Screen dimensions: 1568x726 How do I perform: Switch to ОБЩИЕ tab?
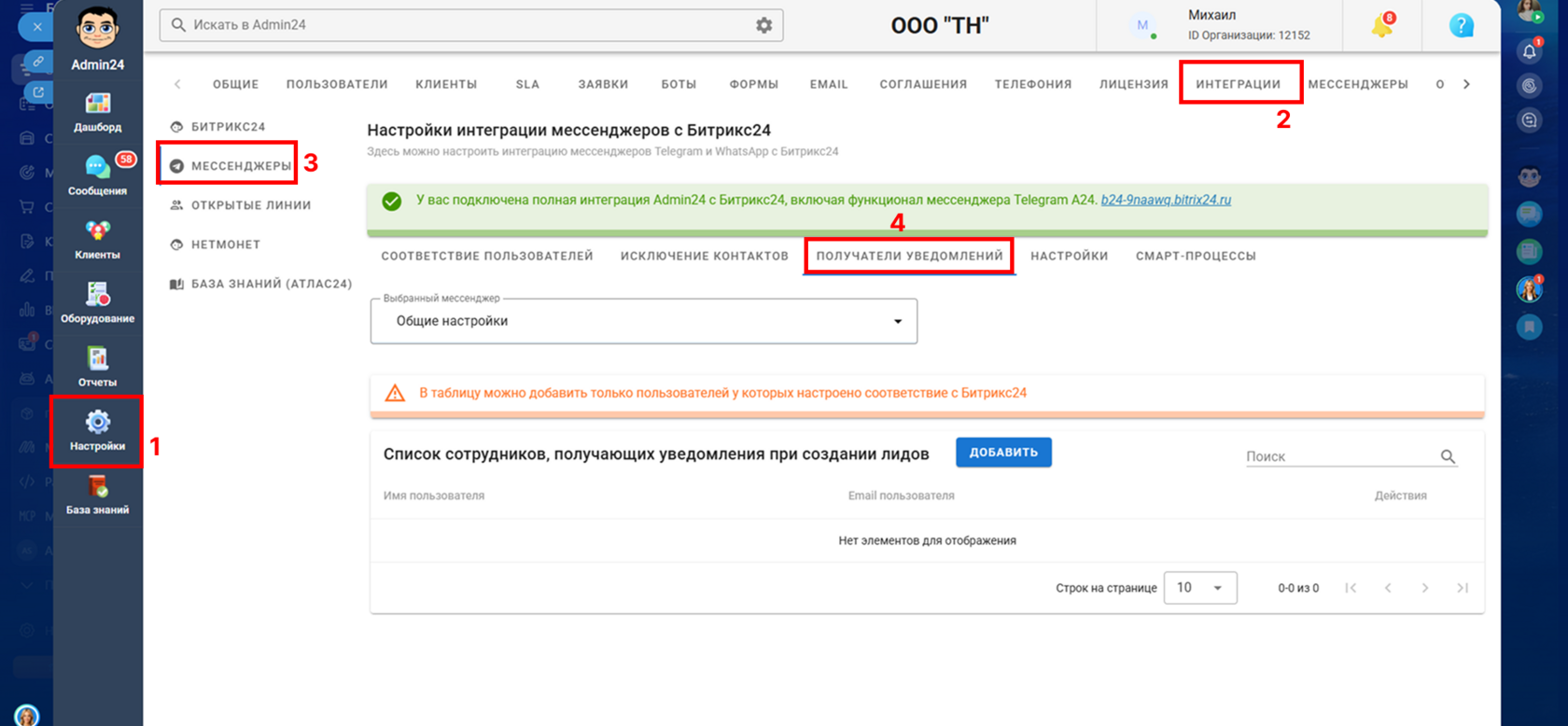[x=235, y=84]
